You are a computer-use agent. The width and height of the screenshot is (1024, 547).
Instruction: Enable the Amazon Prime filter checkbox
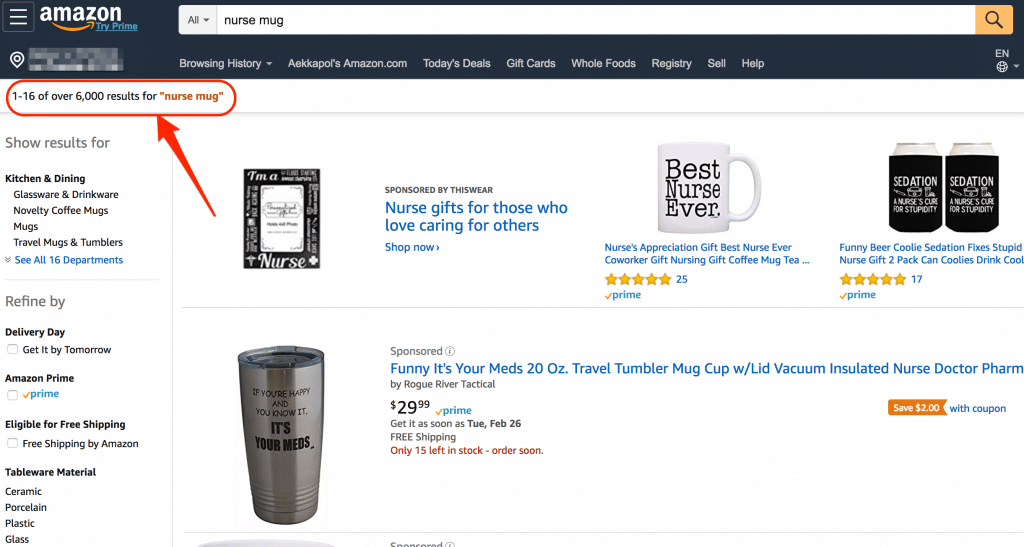pyautogui.click(x=12, y=395)
